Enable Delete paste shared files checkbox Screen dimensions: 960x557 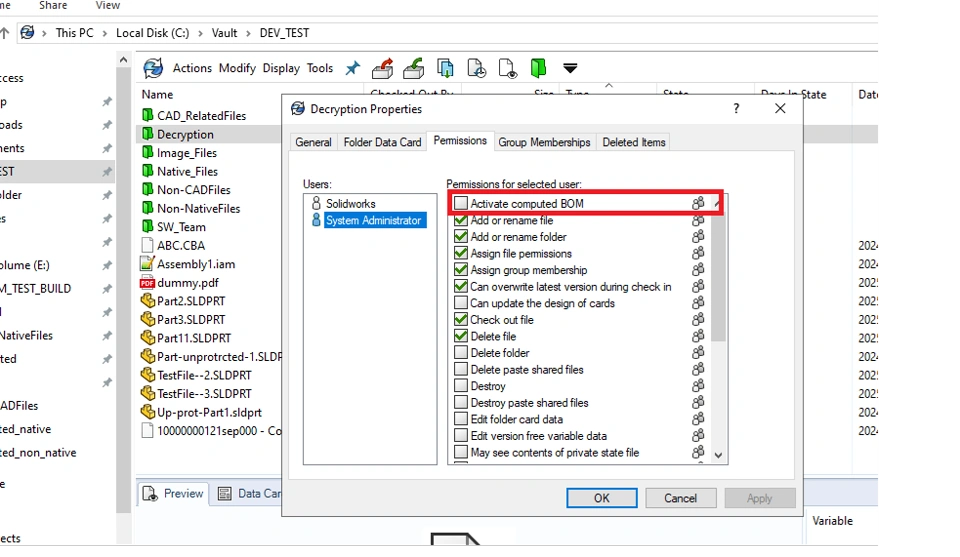461,368
